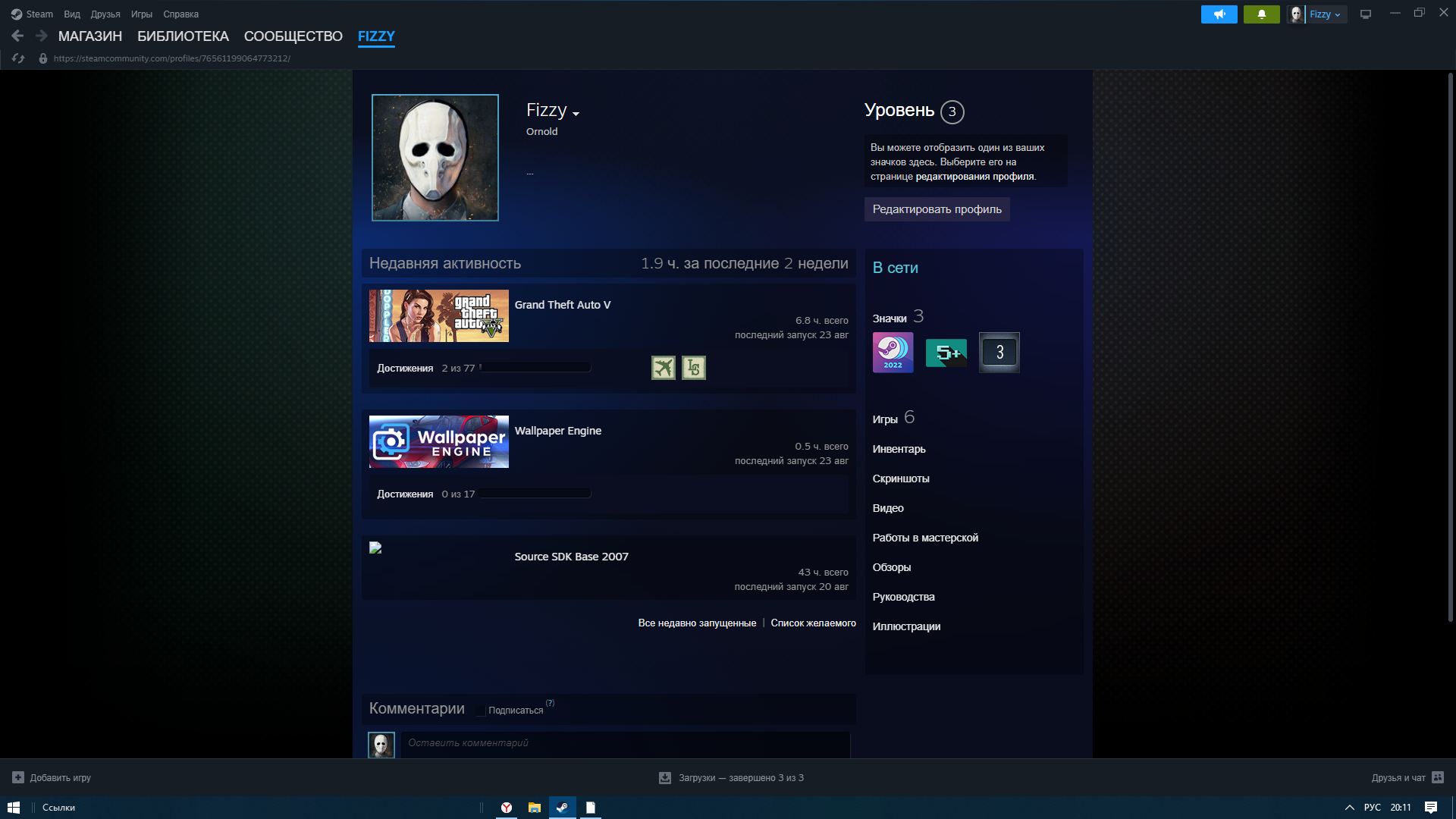Show hidden system tray icons
The height and width of the screenshot is (819, 1456).
click(x=1350, y=808)
